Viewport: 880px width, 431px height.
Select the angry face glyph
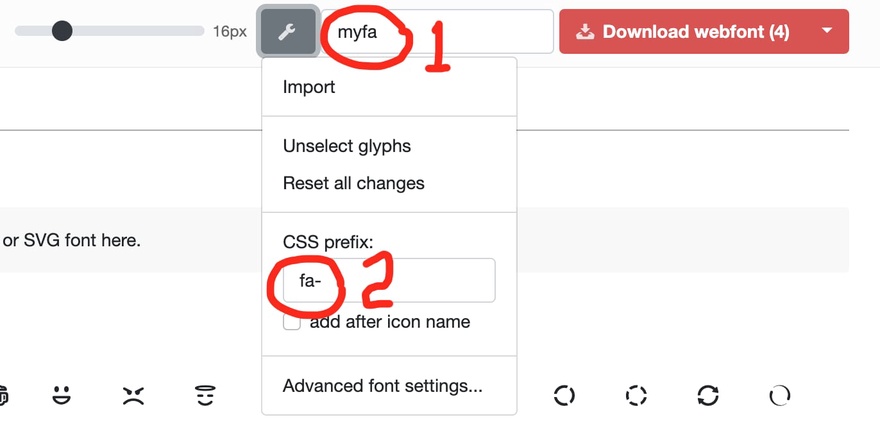pyautogui.click(x=133, y=395)
